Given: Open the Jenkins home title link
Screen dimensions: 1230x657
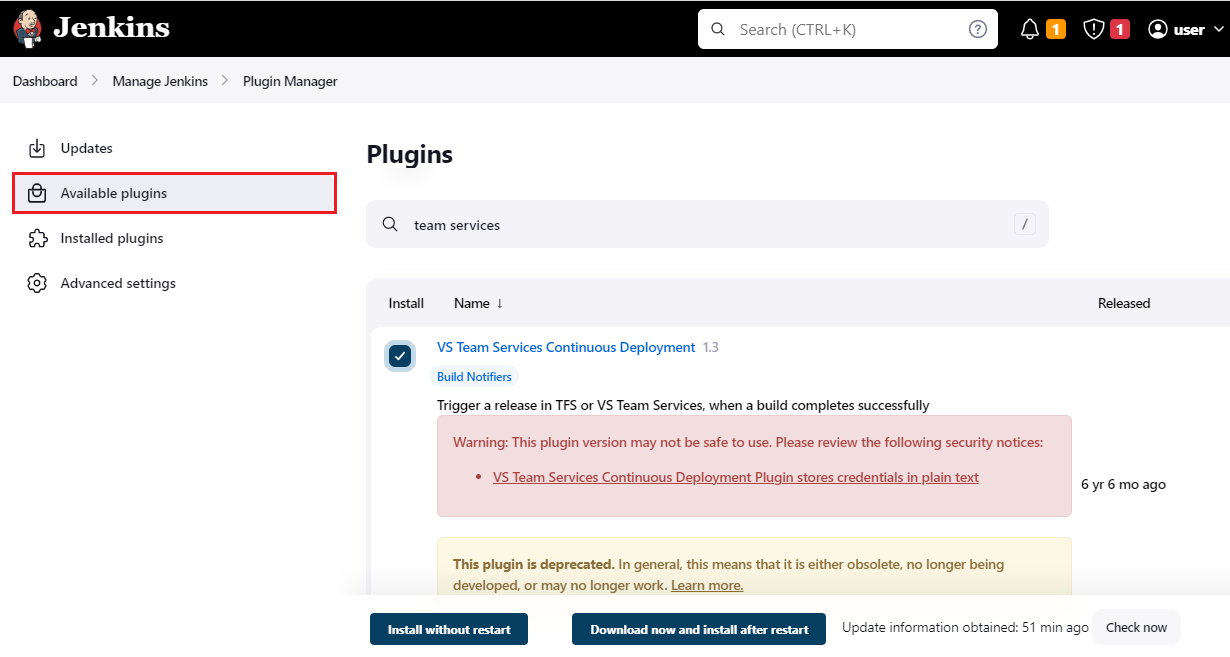Looking at the screenshot, I should [x=111, y=28].
